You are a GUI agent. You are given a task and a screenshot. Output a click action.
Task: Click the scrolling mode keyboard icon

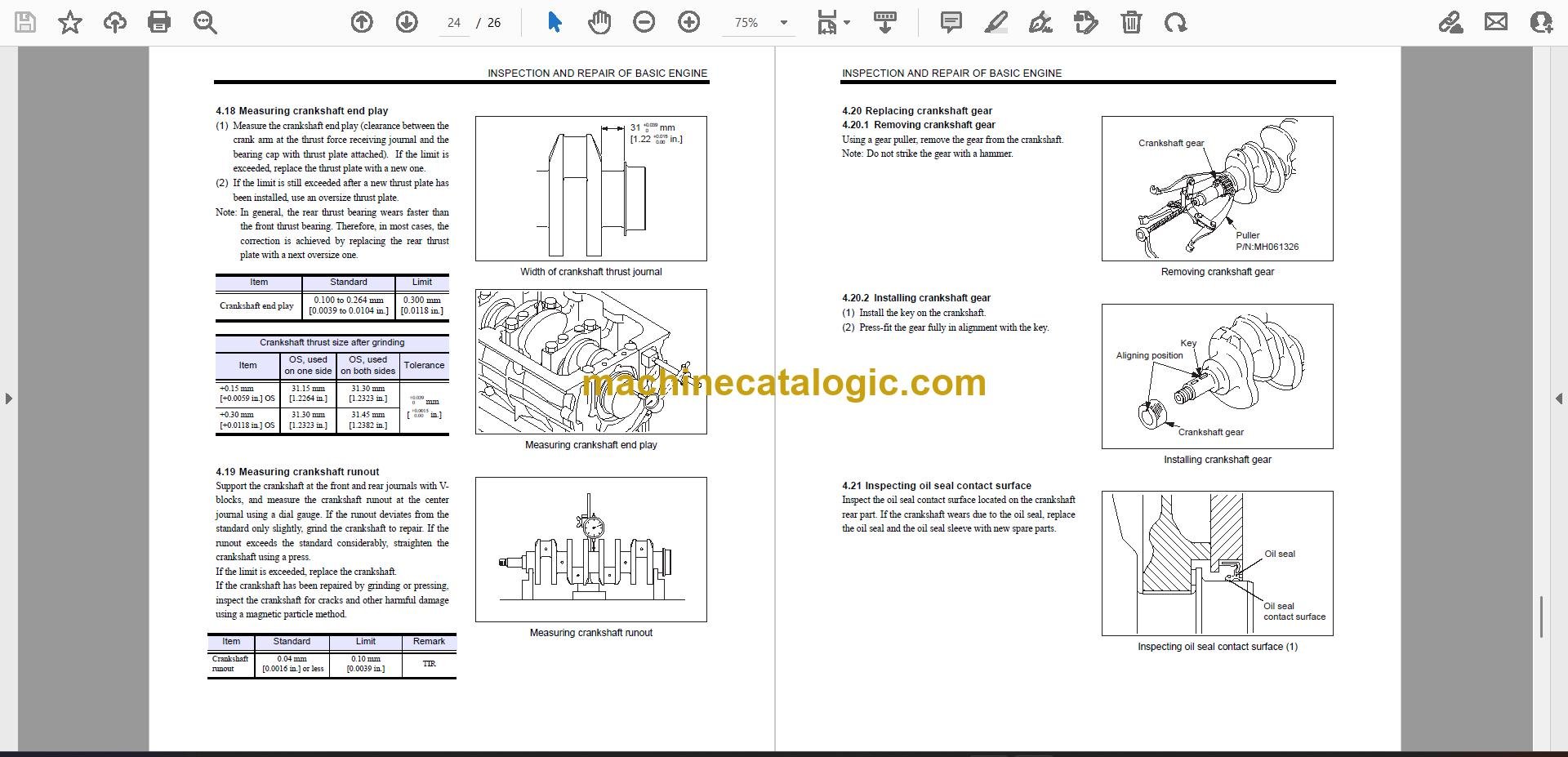coord(885,22)
